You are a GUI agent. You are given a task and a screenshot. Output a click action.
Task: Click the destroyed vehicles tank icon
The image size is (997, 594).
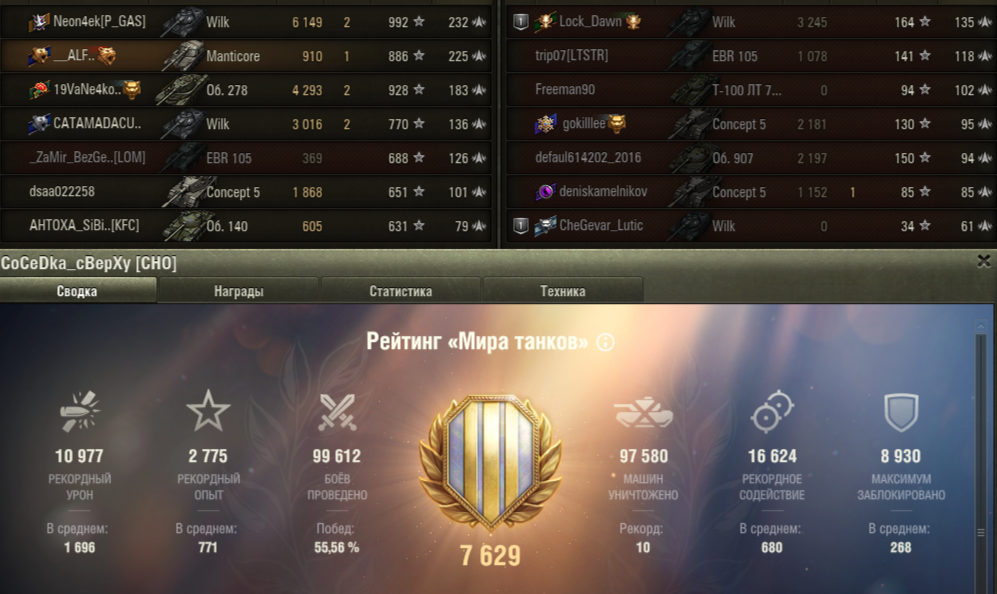643,412
